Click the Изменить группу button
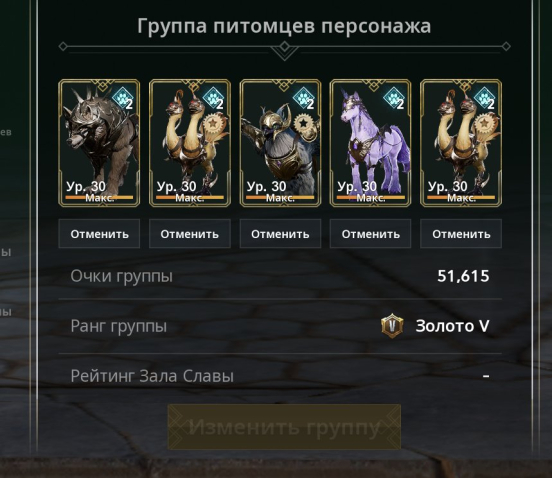This screenshot has height=478, width=552. click(x=284, y=427)
